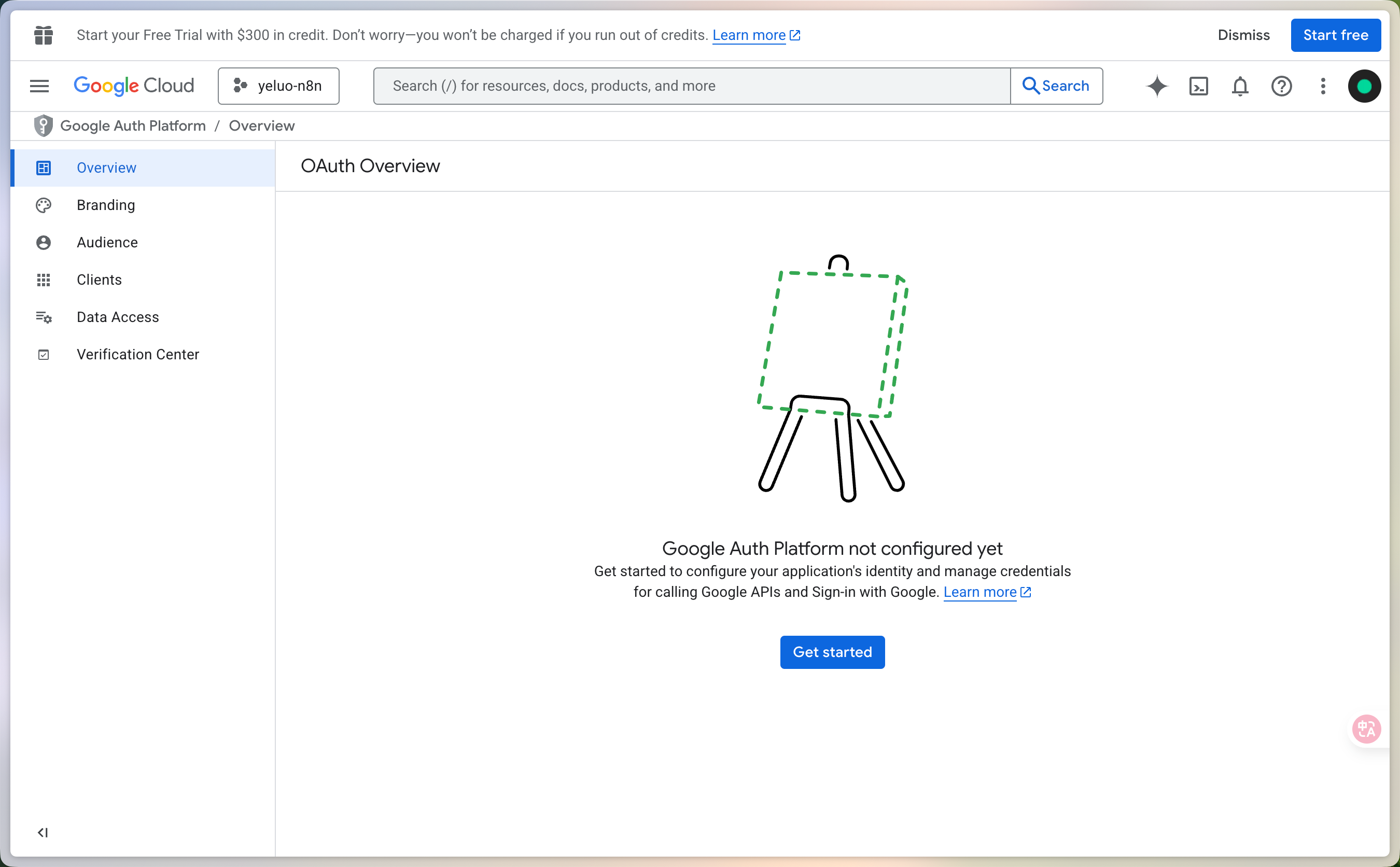Go to Clients section

(x=99, y=280)
